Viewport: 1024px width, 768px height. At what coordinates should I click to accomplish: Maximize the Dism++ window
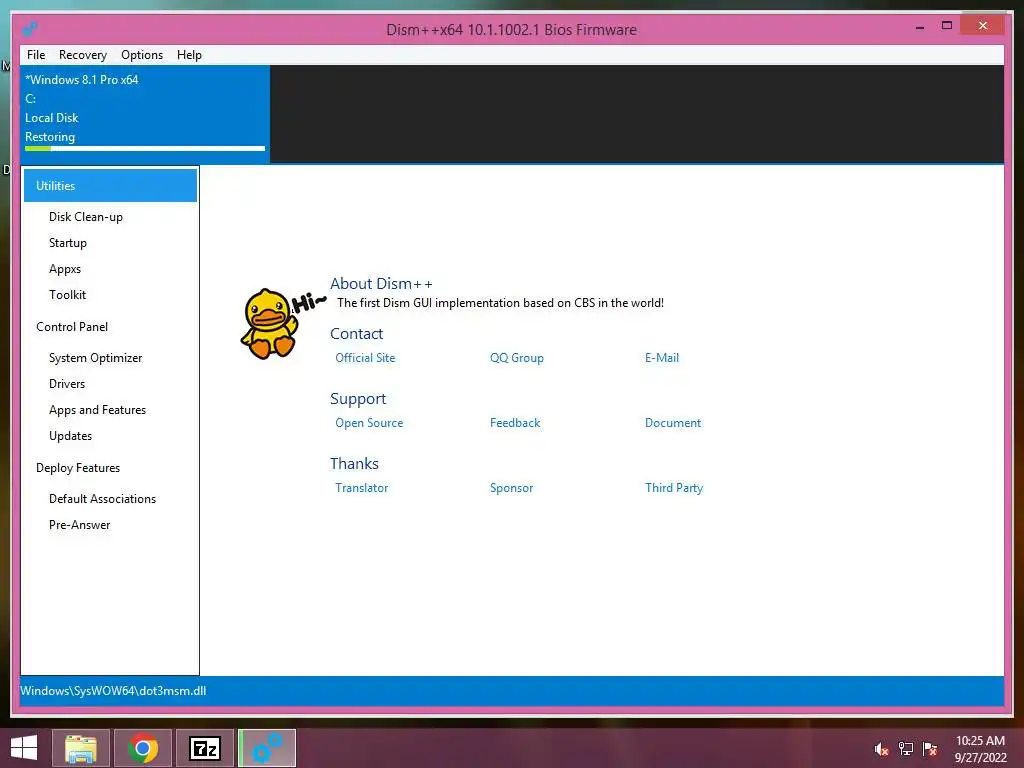tap(946, 26)
